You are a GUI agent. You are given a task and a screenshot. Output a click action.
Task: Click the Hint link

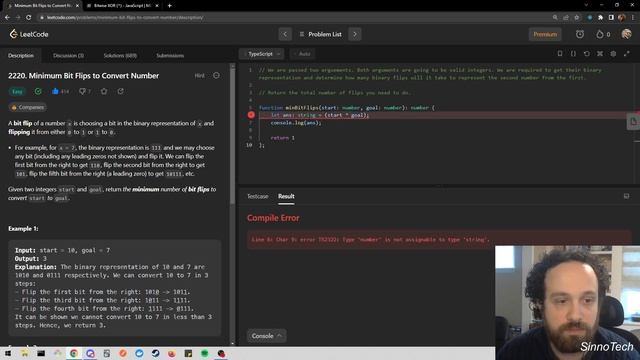(x=200, y=76)
